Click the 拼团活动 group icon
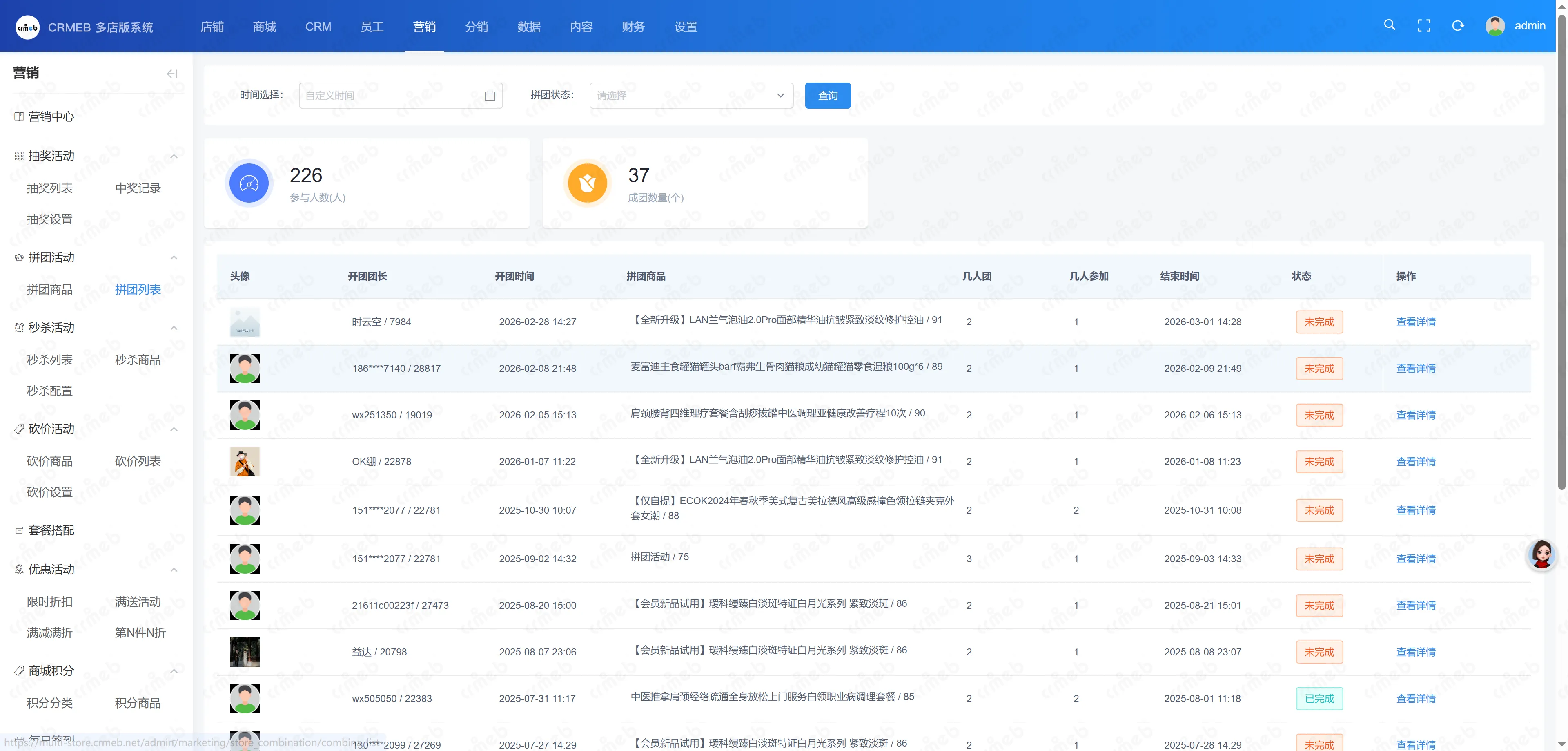The height and width of the screenshot is (751, 1568). click(20, 258)
